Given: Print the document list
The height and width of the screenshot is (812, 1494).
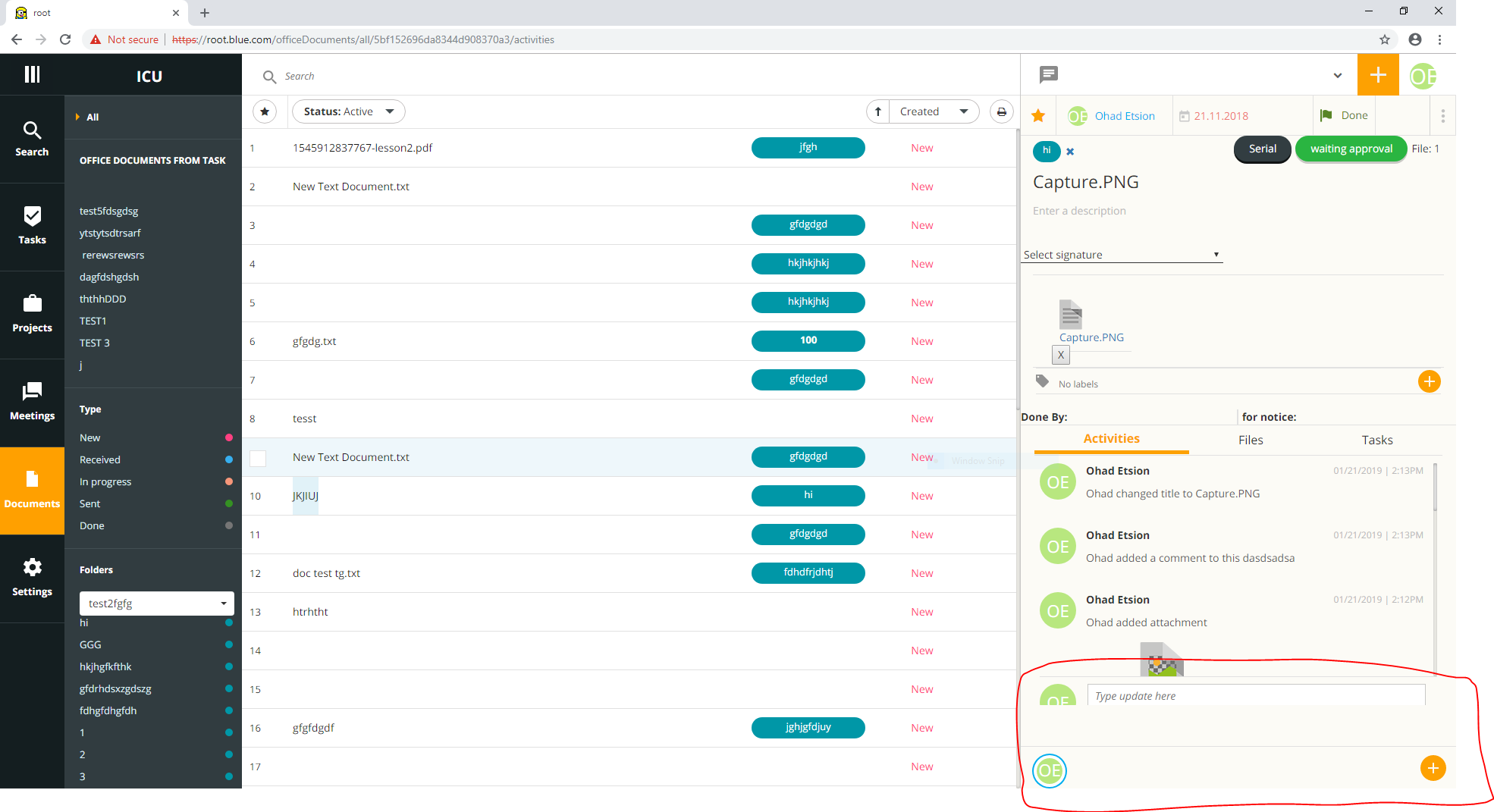Looking at the screenshot, I should (1002, 111).
